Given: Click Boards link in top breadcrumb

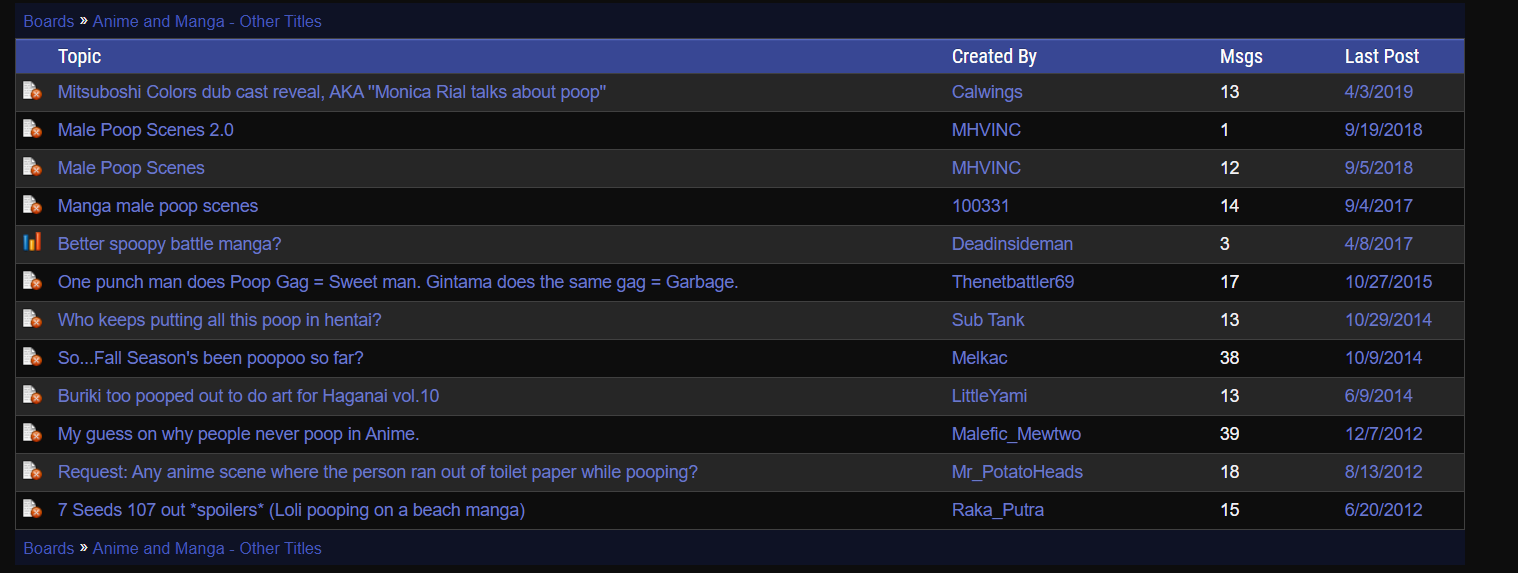Looking at the screenshot, I should [49, 21].
